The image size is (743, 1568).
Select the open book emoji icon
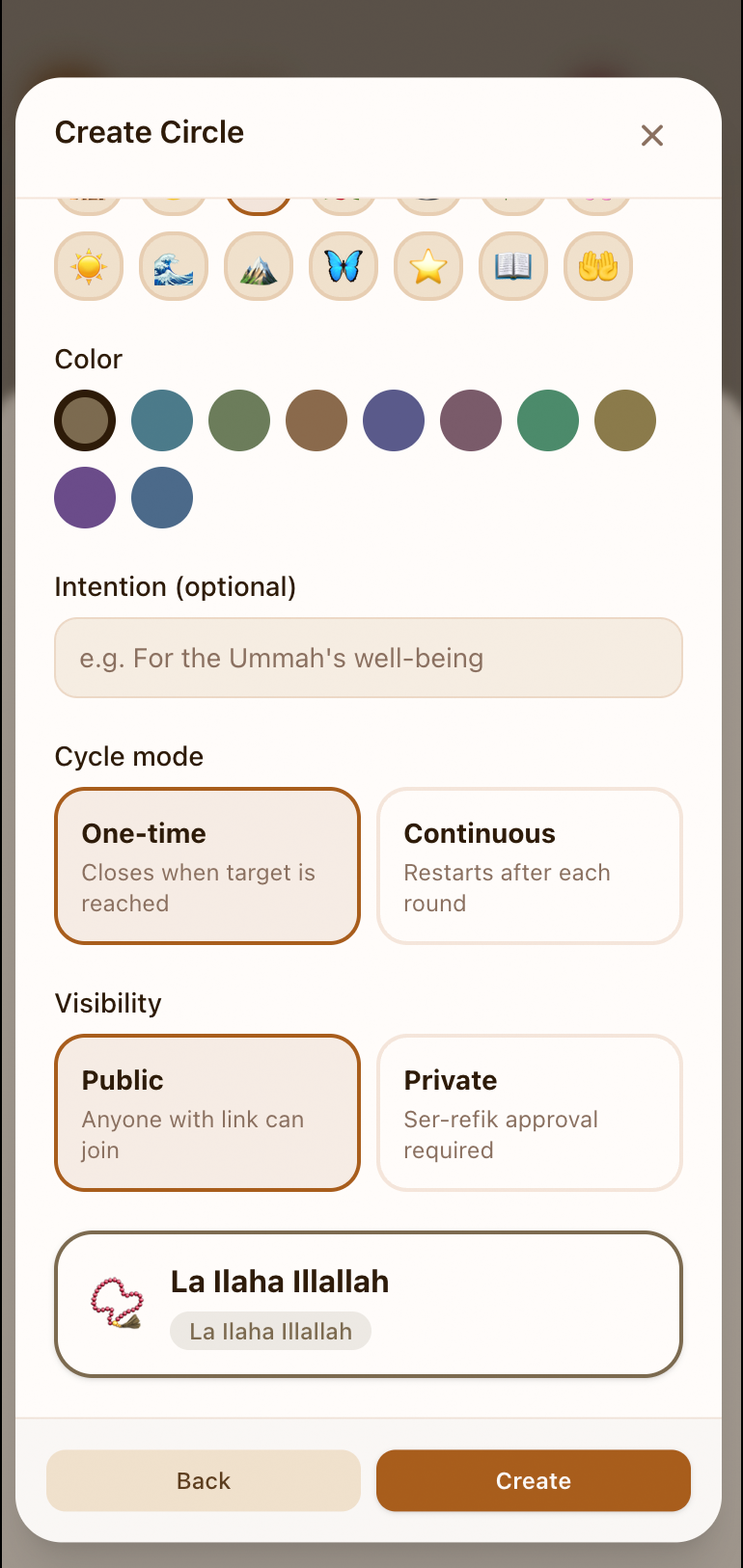tap(513, 266)
